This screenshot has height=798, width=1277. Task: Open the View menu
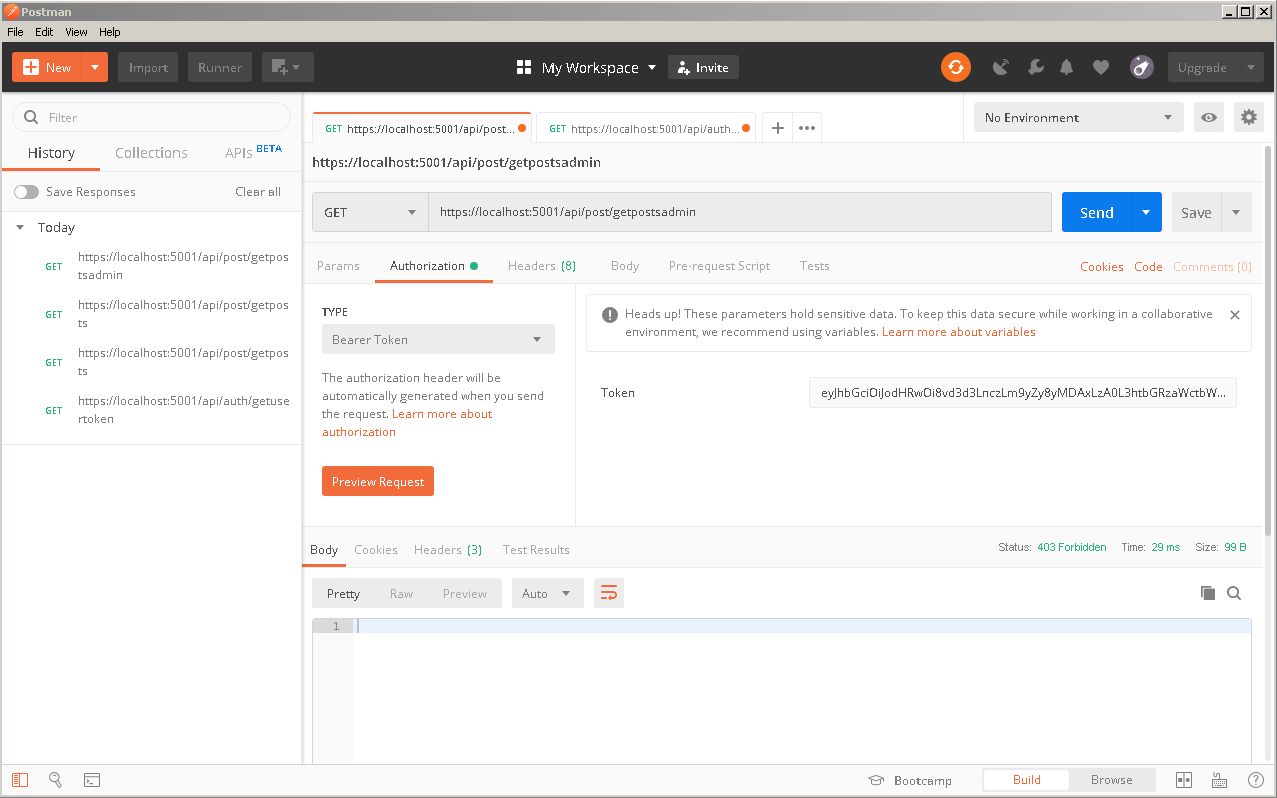pos(76,32)
